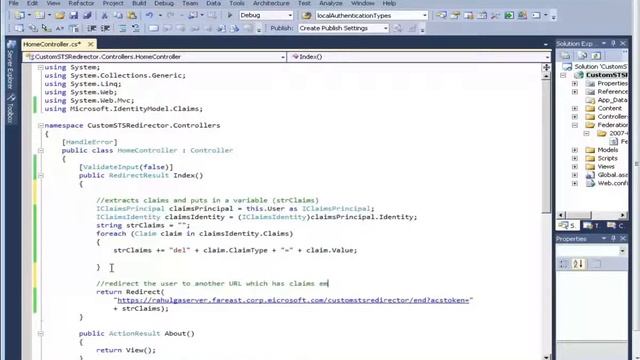Click the Comment out selected lines icon

pos(122,28)
